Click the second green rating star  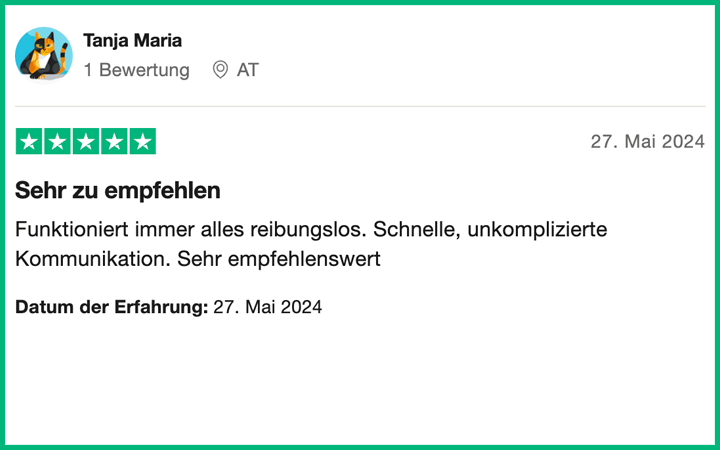[x=57, y=141]
